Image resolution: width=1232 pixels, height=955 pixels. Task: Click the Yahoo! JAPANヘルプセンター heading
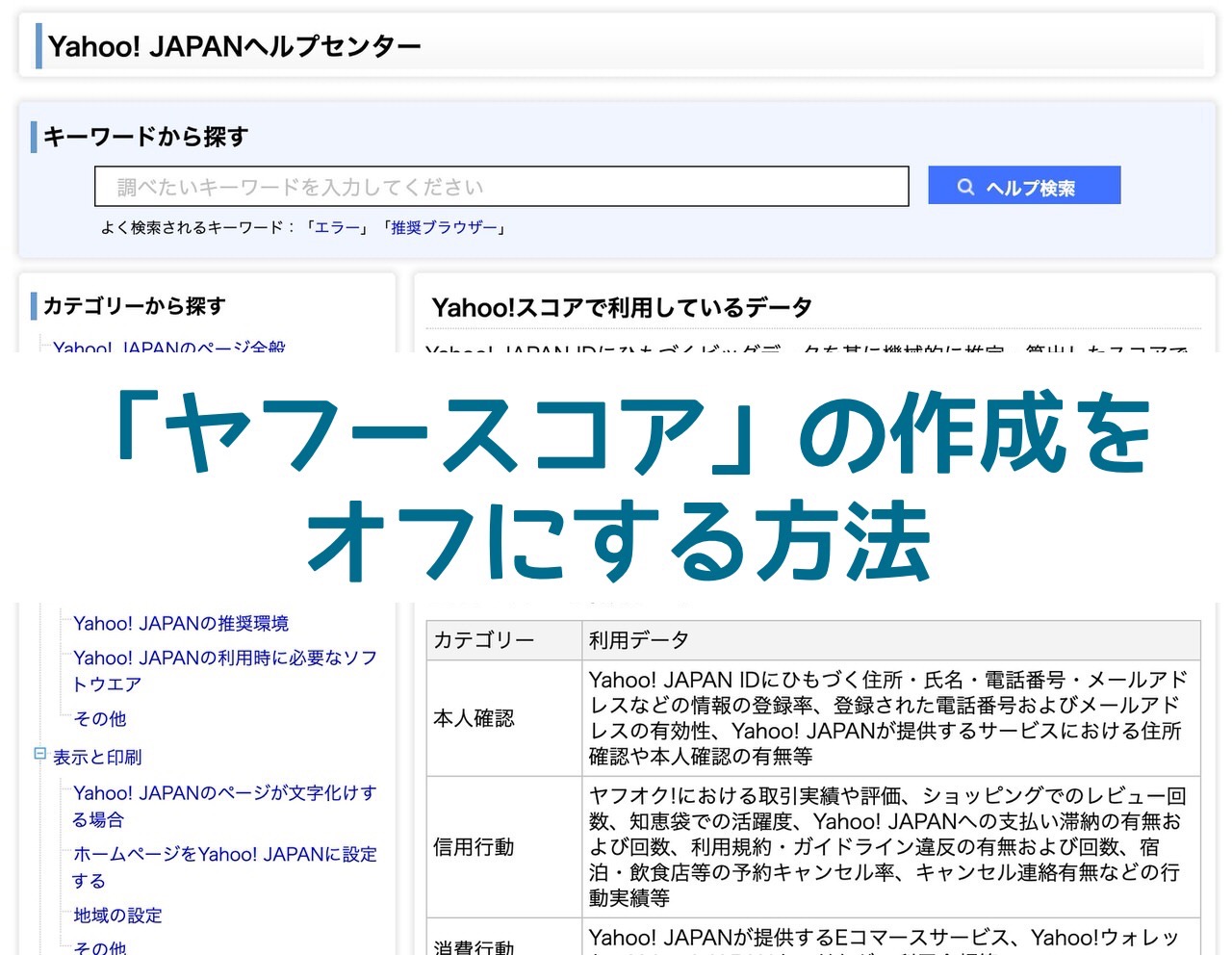click(235, 46)
